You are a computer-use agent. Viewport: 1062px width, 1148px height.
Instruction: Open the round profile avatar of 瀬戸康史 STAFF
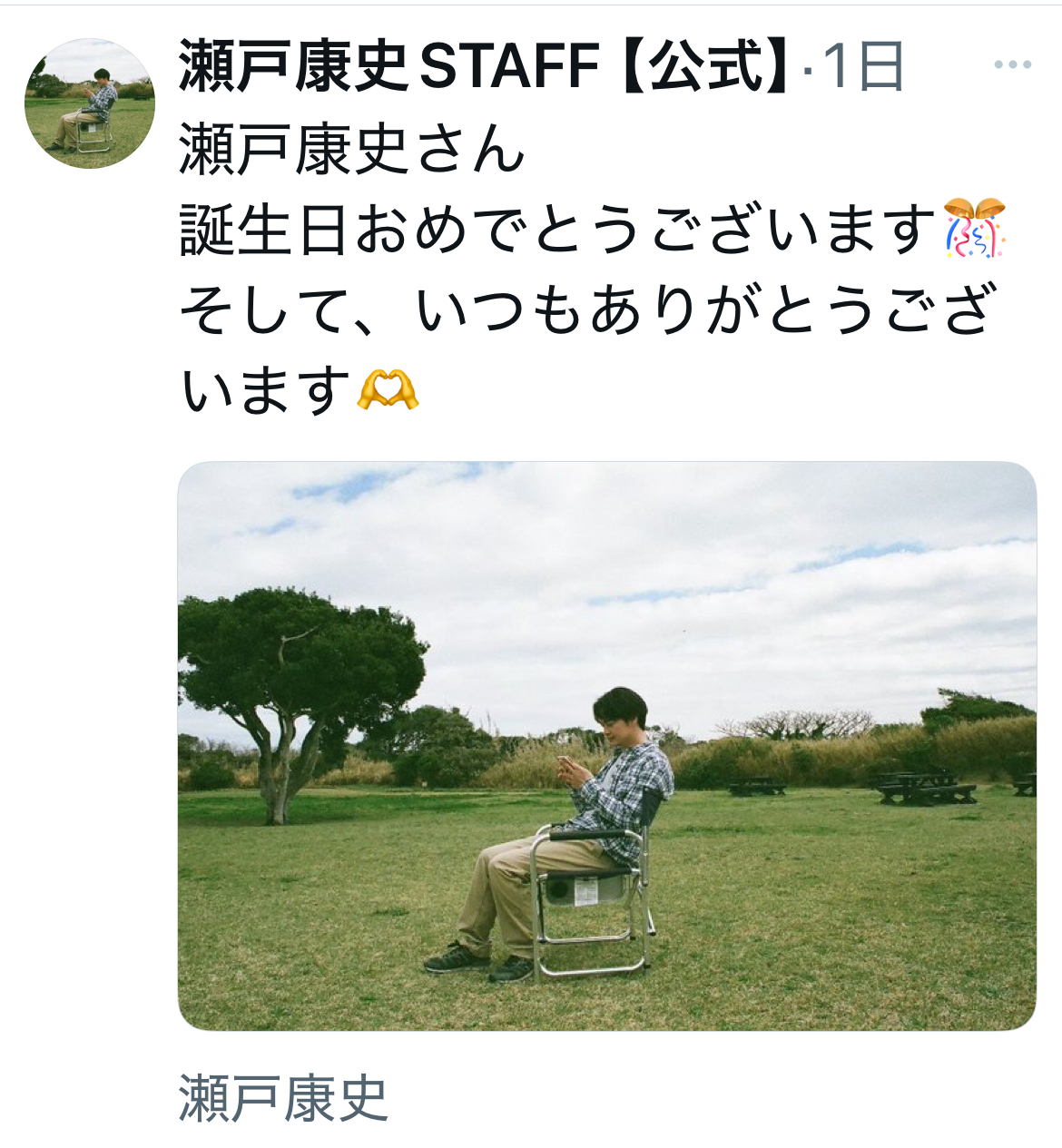(90, 103)
